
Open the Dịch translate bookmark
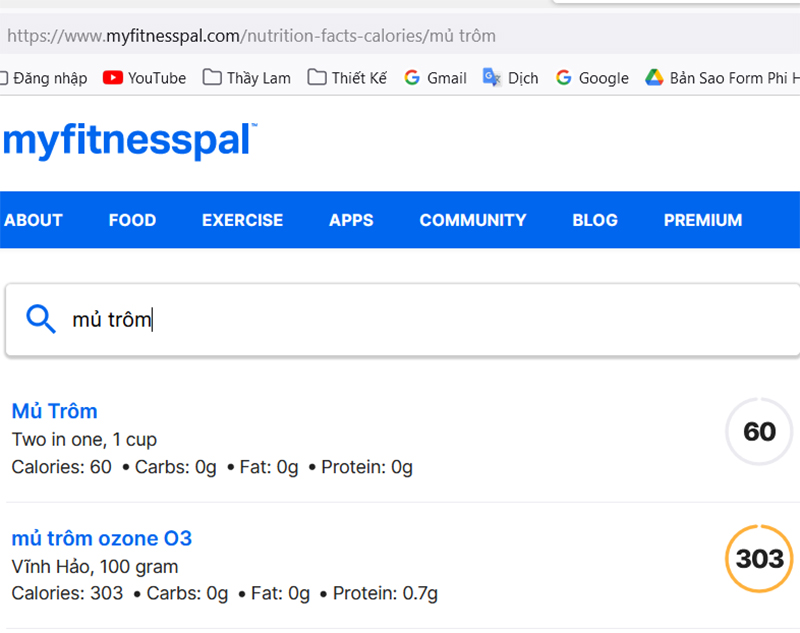[511, 78]
